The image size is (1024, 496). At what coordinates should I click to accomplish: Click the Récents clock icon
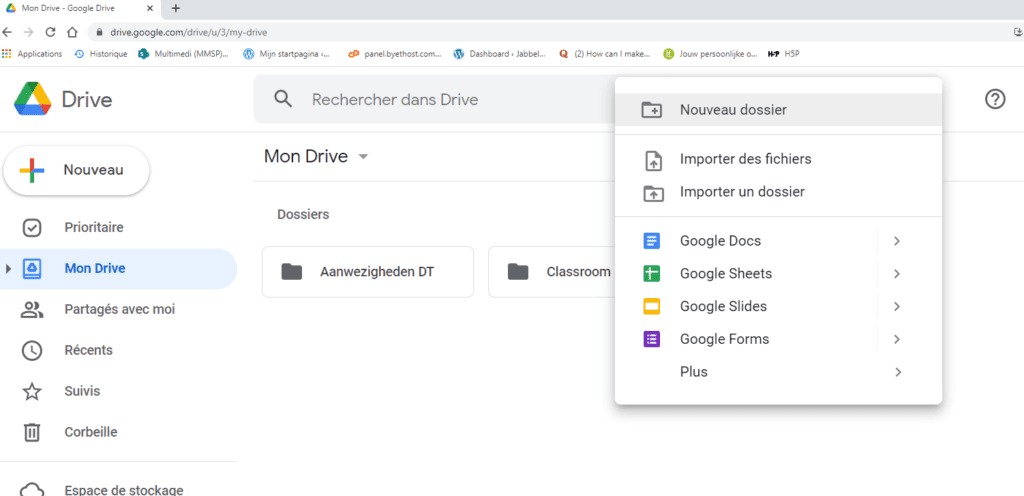point(32,350)
